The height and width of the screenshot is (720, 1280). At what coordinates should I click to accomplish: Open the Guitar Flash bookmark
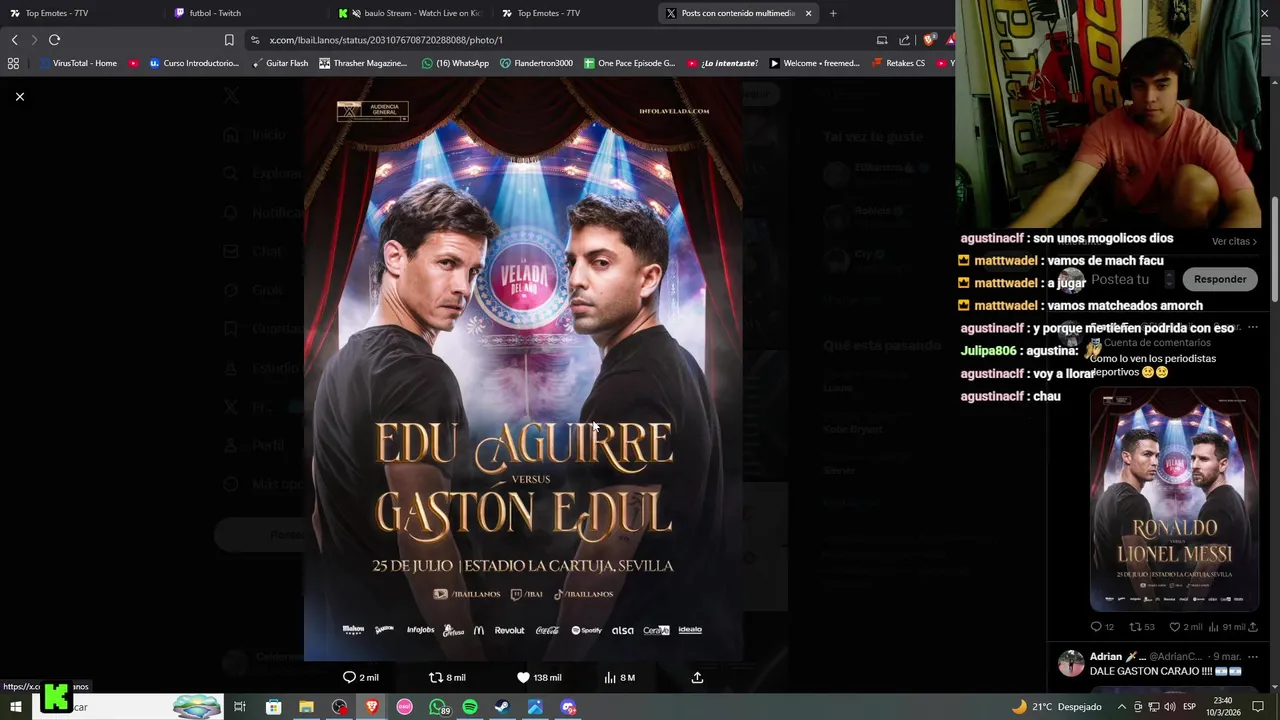tap(280, 63)
